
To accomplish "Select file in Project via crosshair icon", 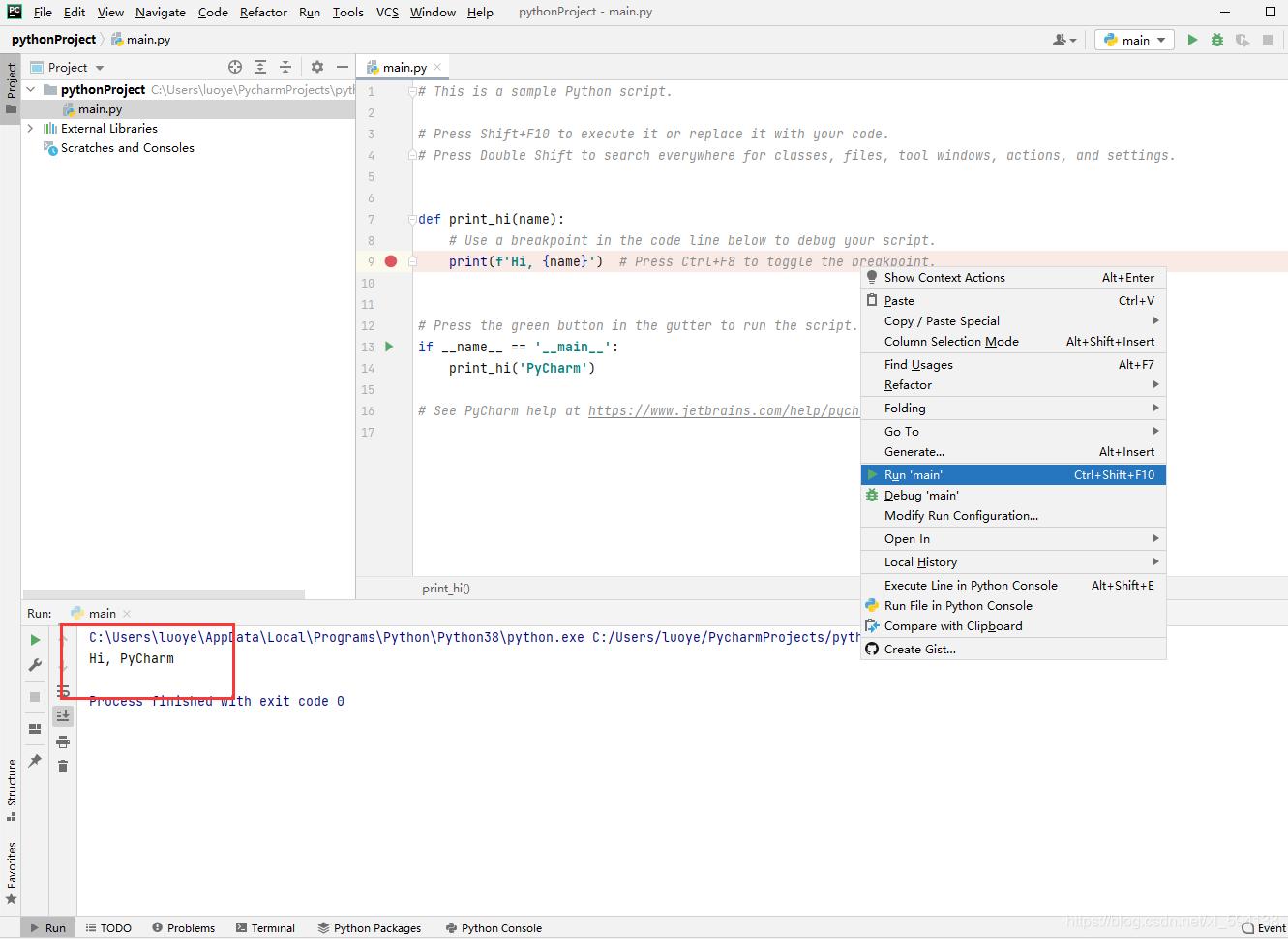I will tap(235, 67).
